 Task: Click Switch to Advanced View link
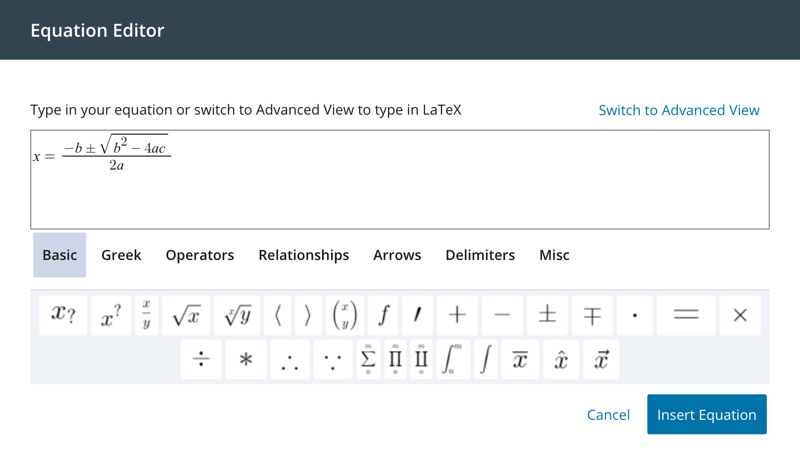679,110
